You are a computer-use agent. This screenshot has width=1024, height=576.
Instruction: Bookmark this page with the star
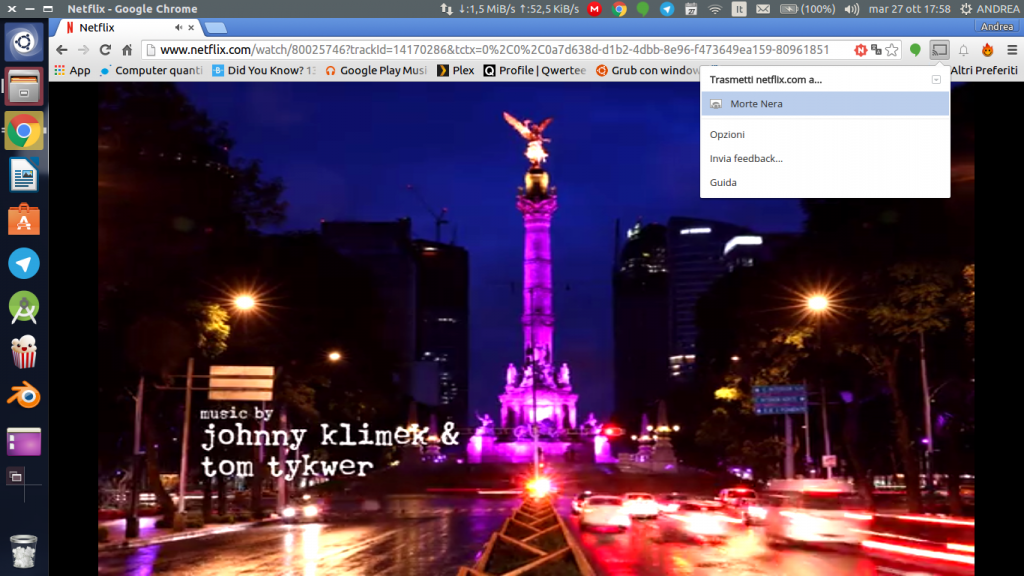892,50
